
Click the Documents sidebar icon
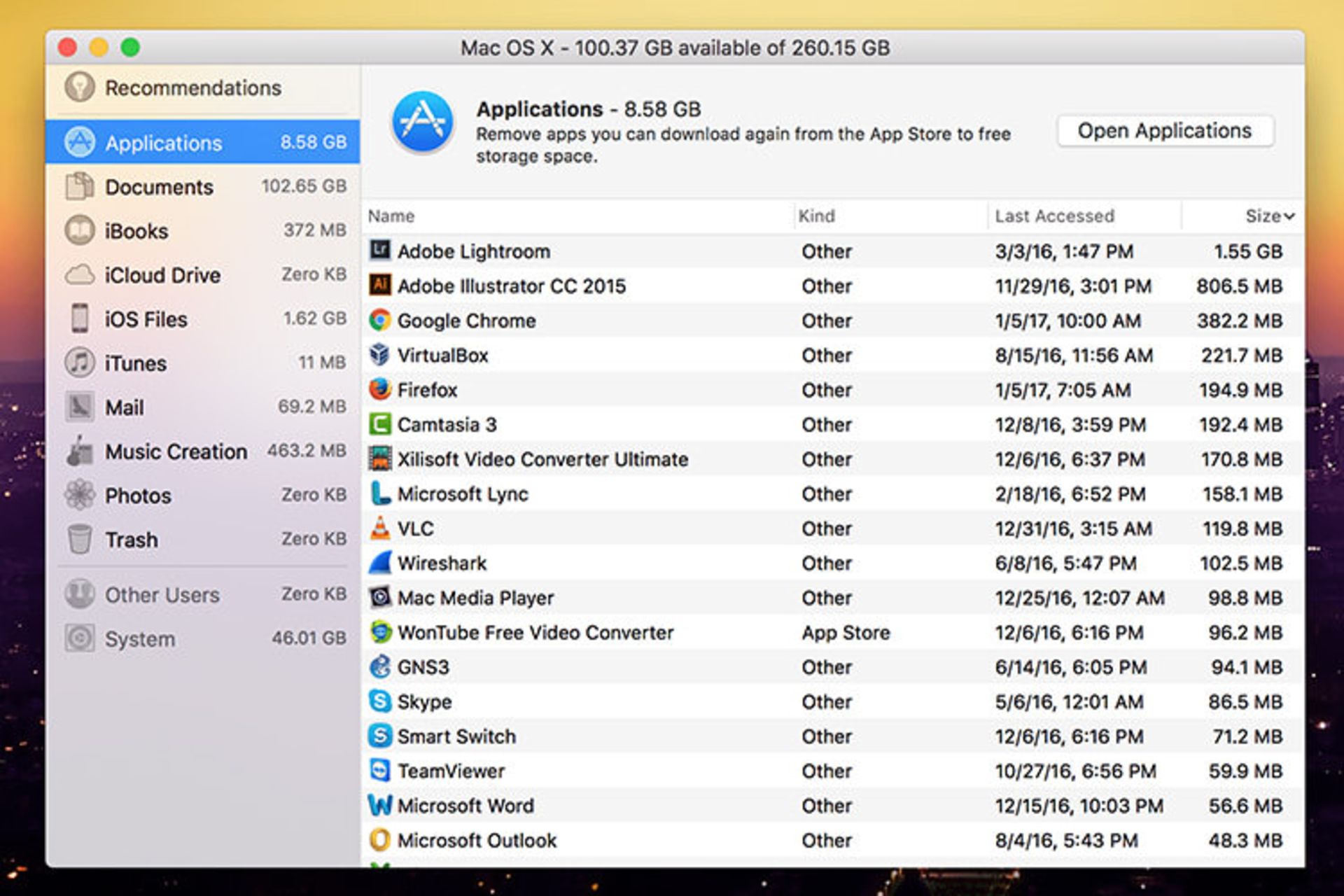(x=79, y=186)
